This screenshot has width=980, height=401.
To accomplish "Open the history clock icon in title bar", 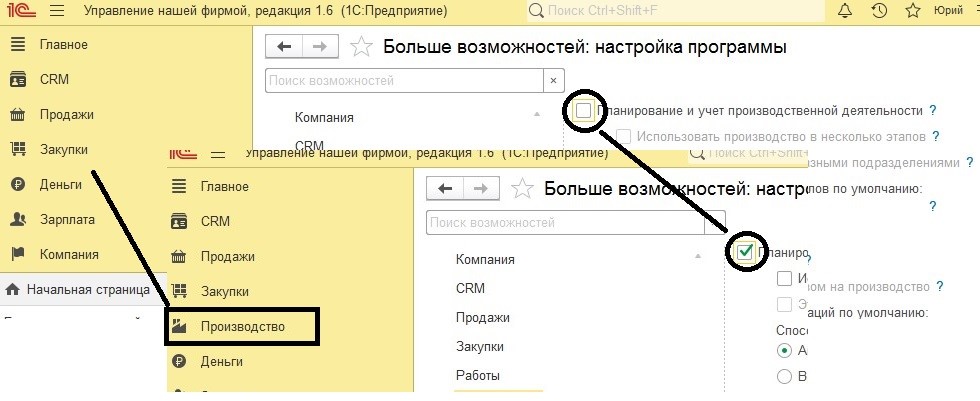I will [879, 12].
